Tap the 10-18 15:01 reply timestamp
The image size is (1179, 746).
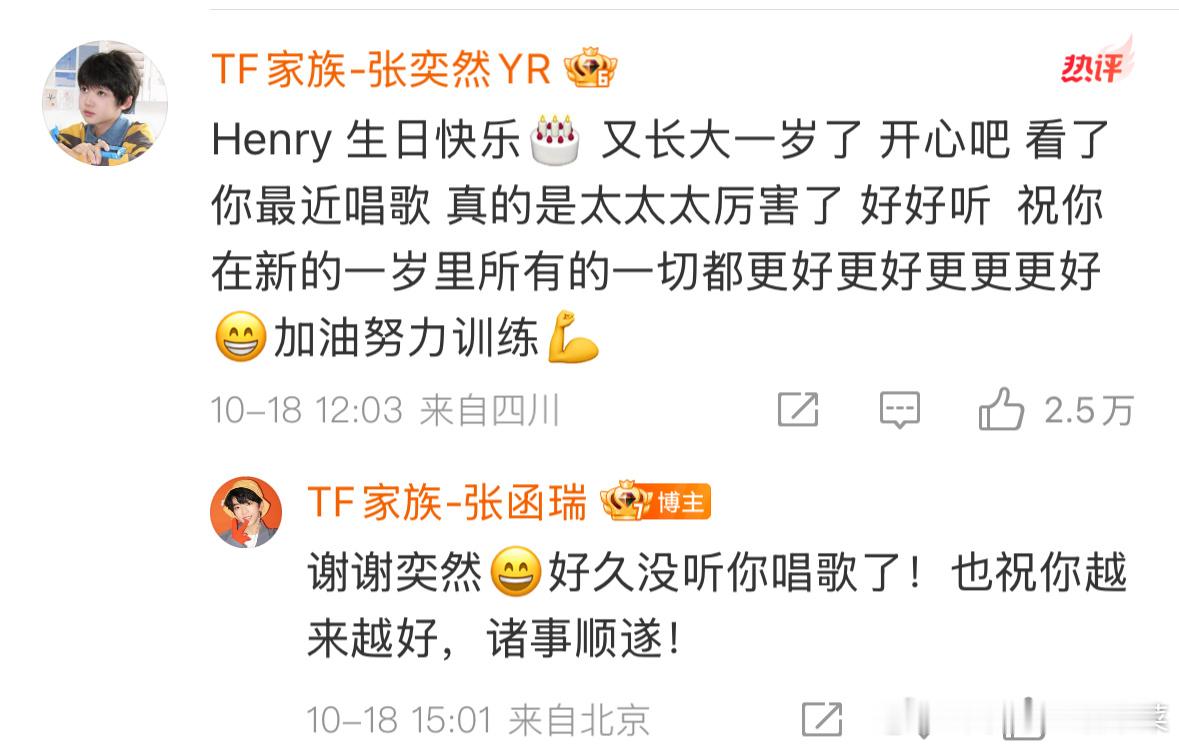399,720
